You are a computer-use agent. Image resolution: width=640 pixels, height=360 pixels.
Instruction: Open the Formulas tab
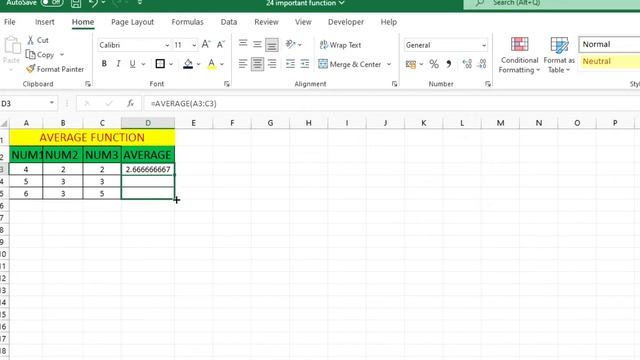(x=187, y=22)
